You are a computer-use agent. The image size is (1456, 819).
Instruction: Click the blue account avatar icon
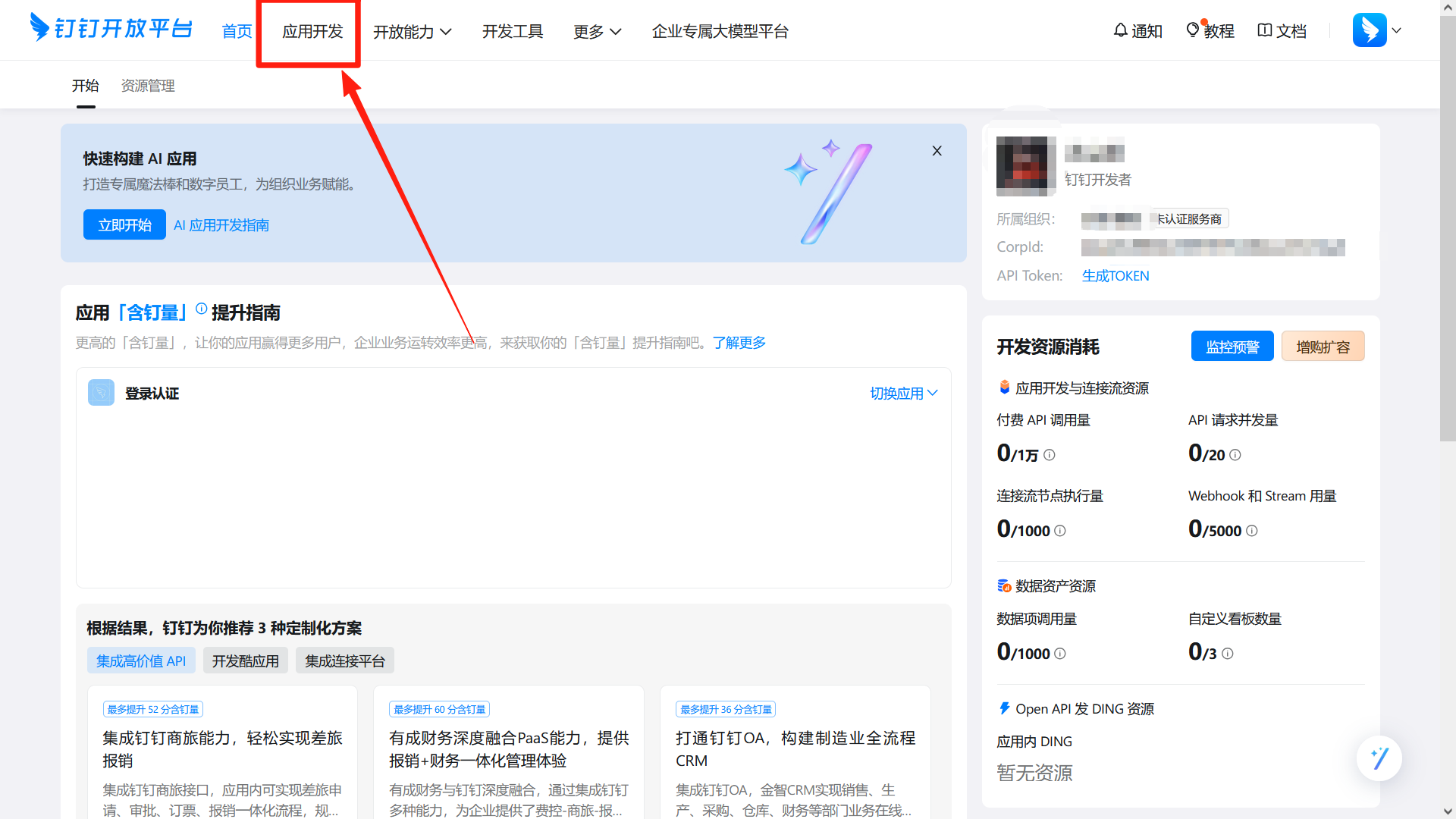[1370, 30]
